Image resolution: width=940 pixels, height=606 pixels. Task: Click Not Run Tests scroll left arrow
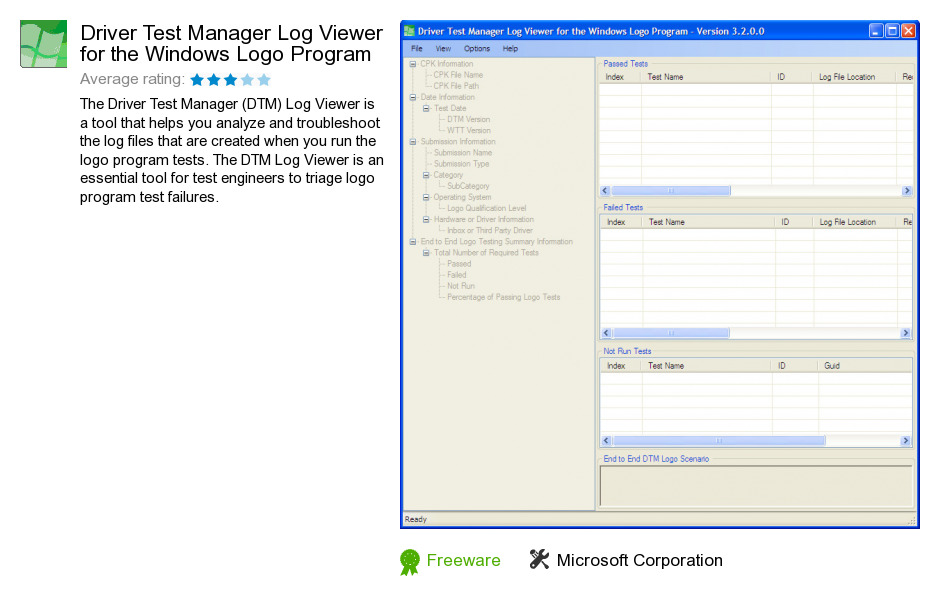(x=607, y=441)
